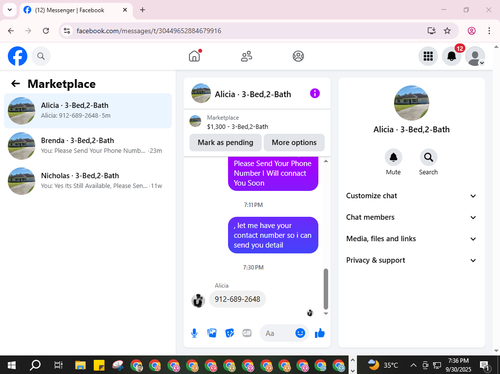
Task: Click the chat scroll up arrow
Action: click(x=326, y=161)
